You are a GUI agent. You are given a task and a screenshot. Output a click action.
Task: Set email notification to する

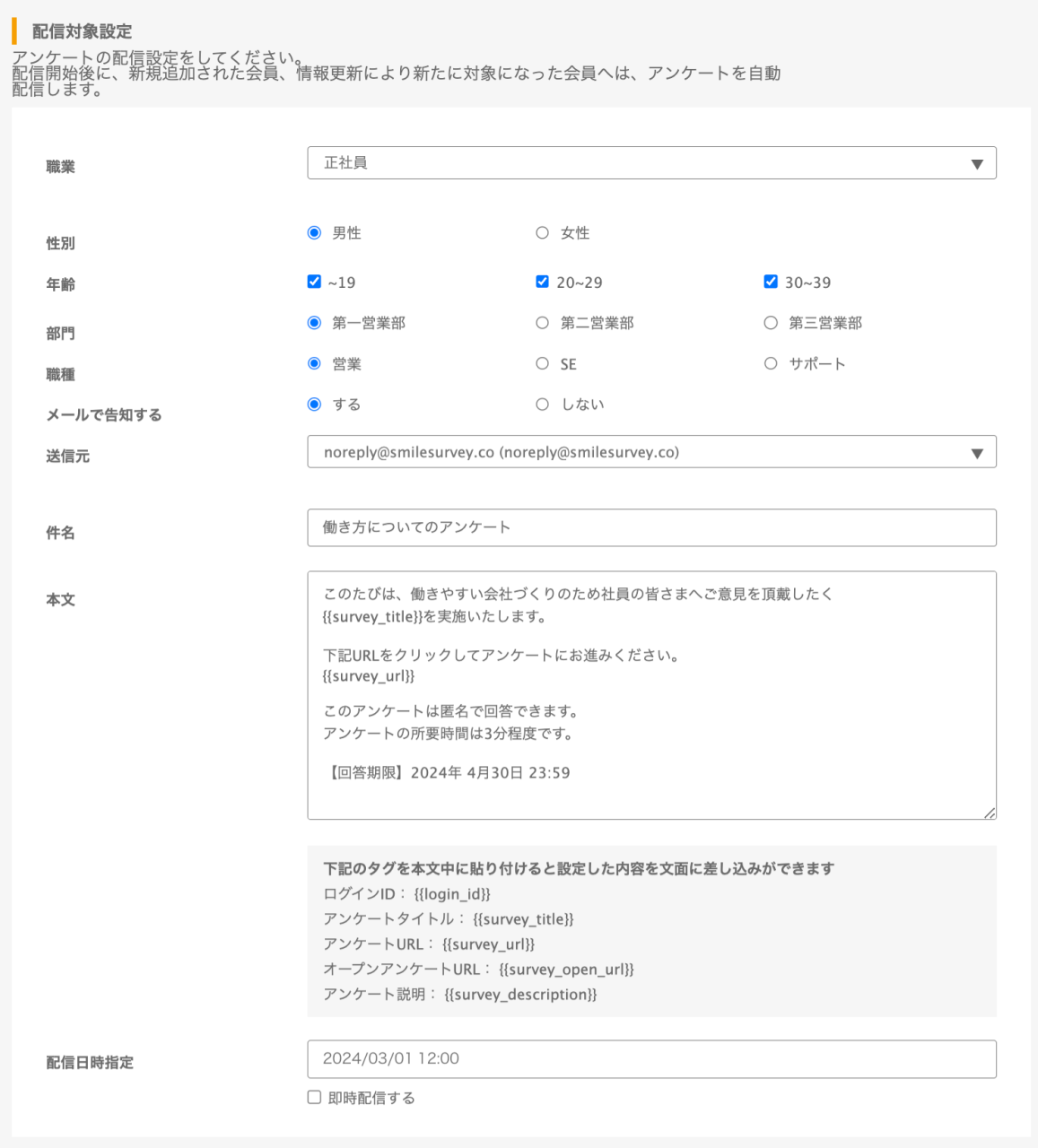tap(314, 404)
